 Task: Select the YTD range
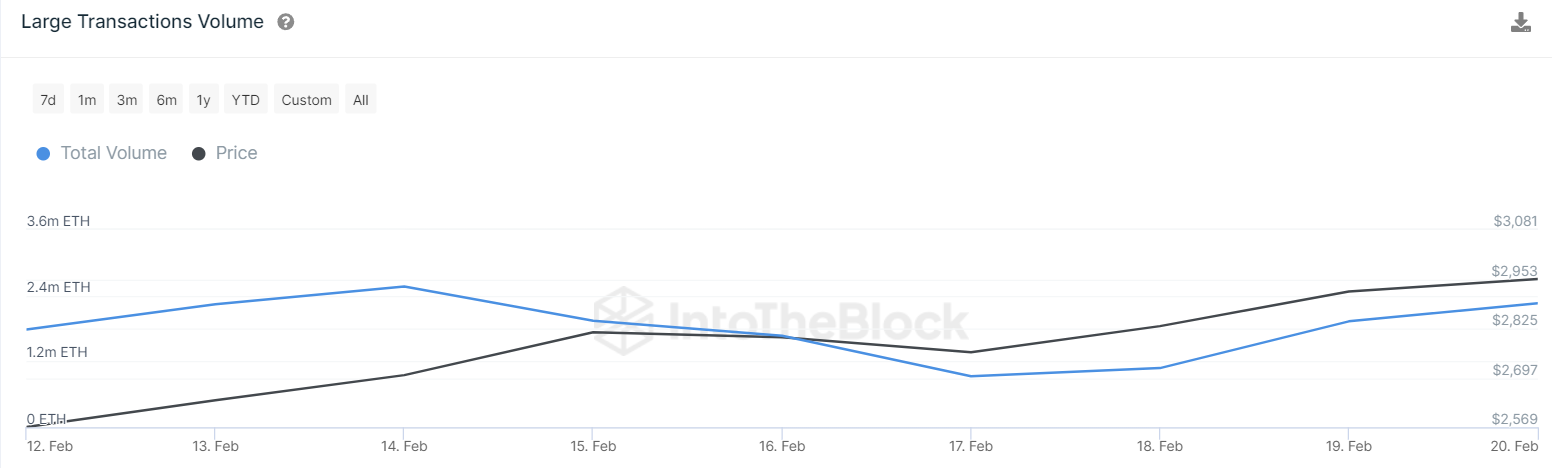(245, 100)
